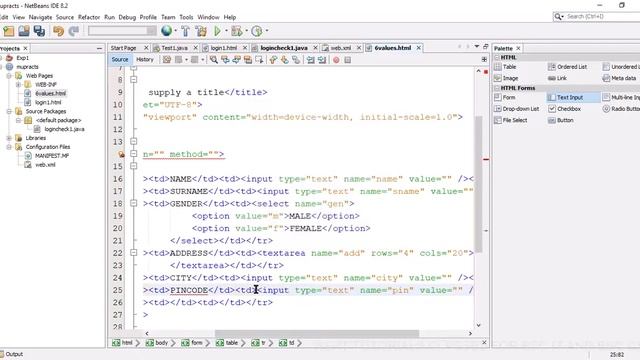Click the New Project toolbar icon
This screenshot has width=640, height=360.
(9, 31)
